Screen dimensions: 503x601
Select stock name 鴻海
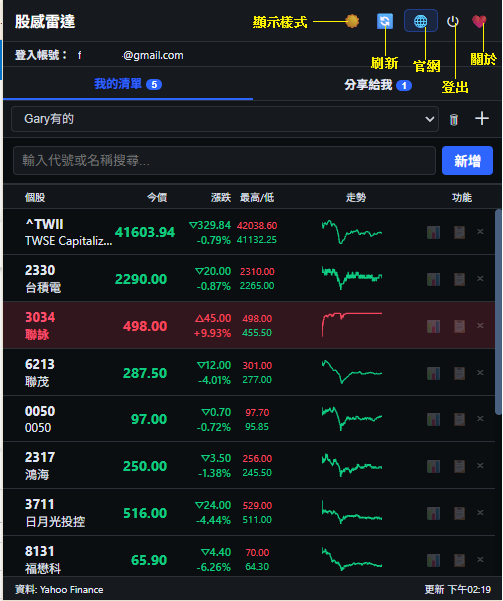pos(37,475)
